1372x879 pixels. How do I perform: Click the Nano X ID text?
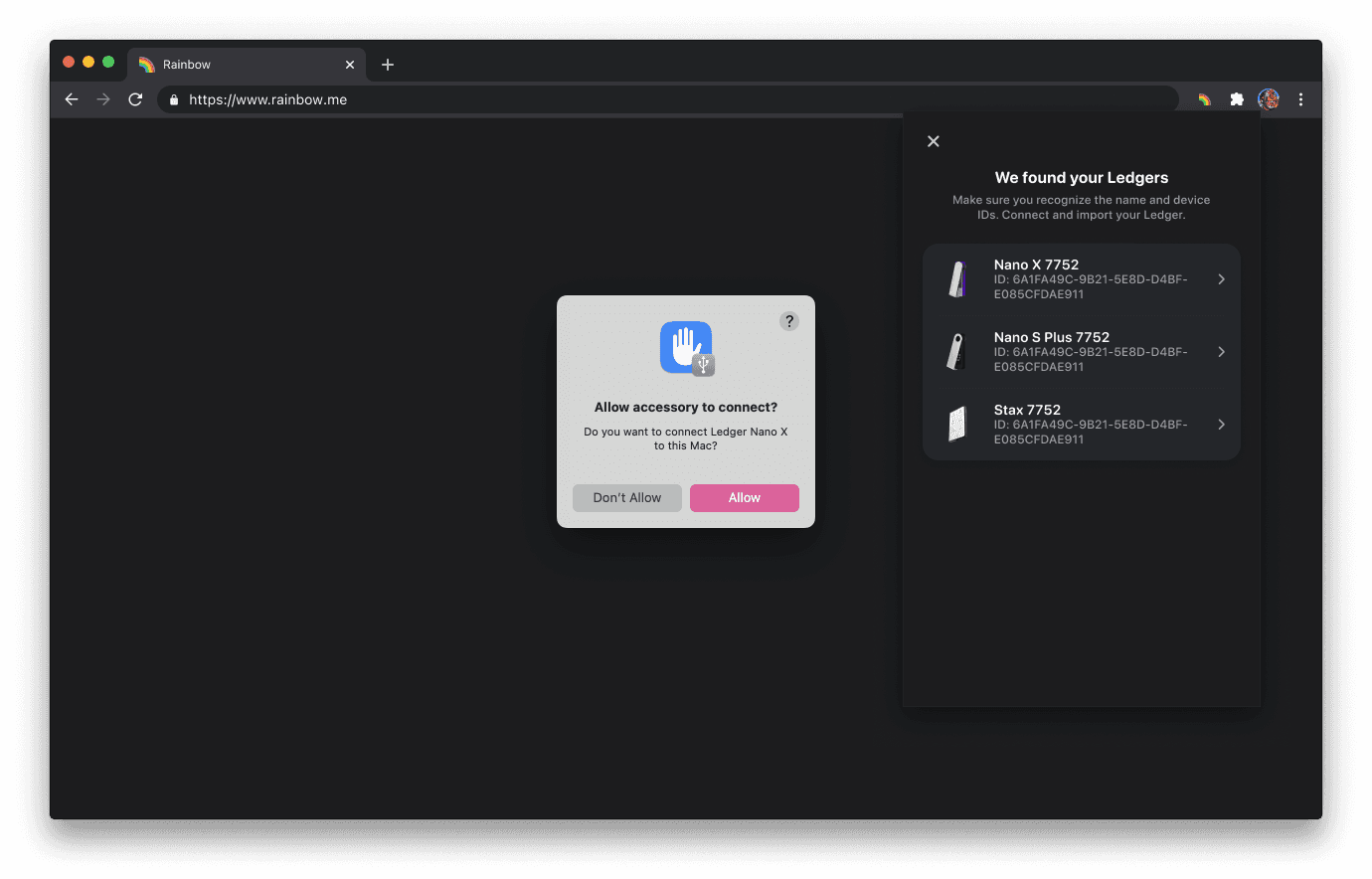click(1091, 287)
